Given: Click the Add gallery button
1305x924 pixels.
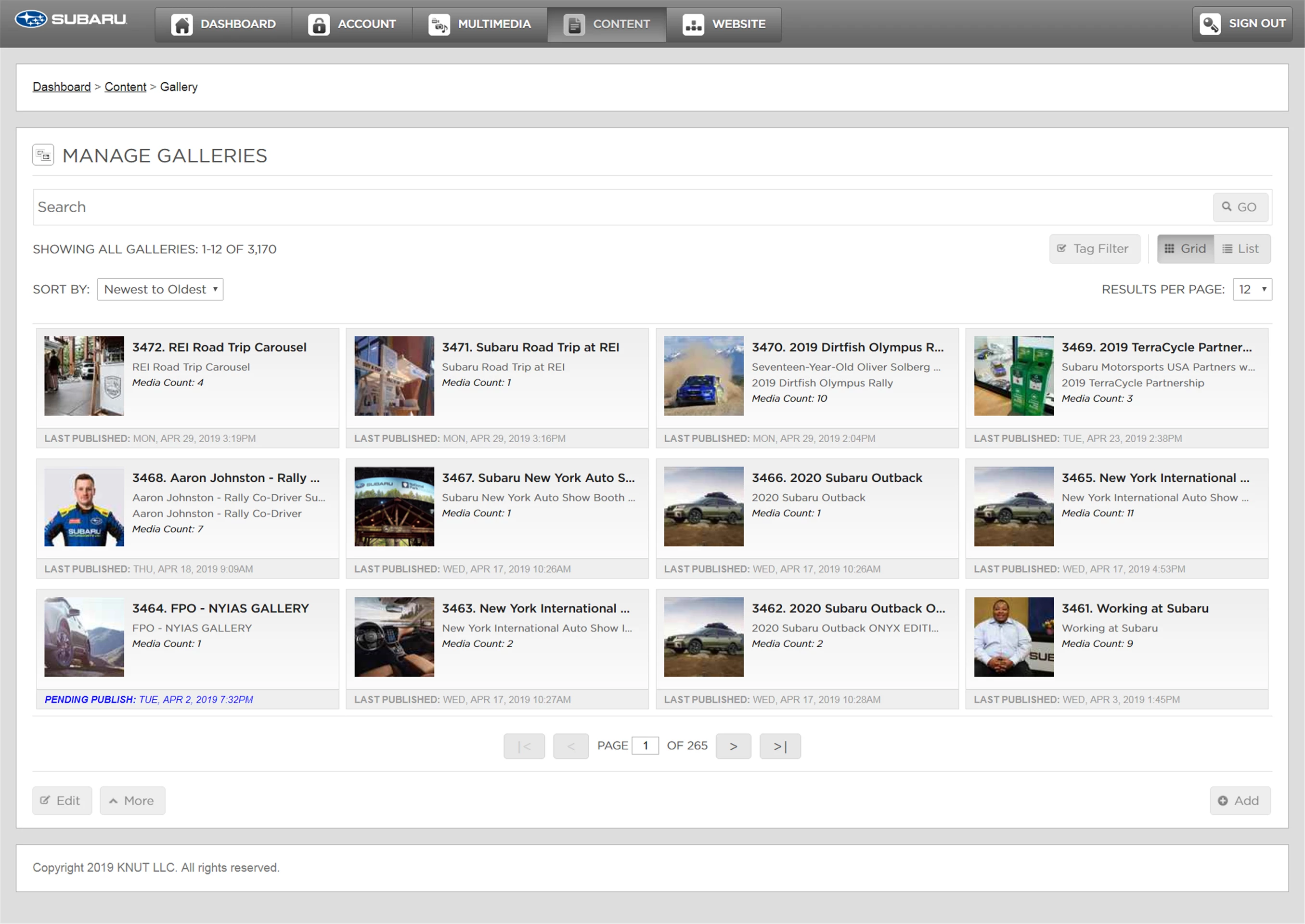Looking at the screenshot, I should coord(1240,800).
